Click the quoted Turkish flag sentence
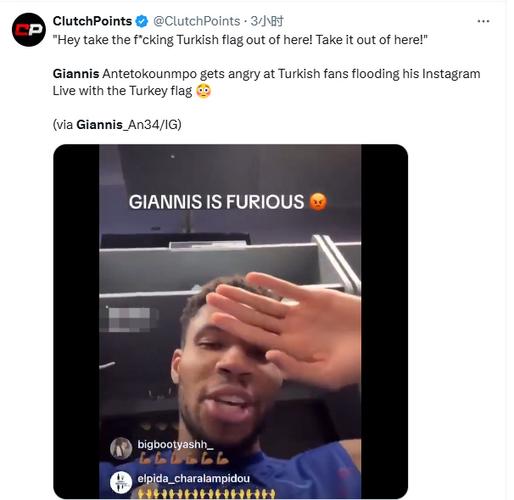This screenshot has height=500, width=514. click(x=240, y=40)
